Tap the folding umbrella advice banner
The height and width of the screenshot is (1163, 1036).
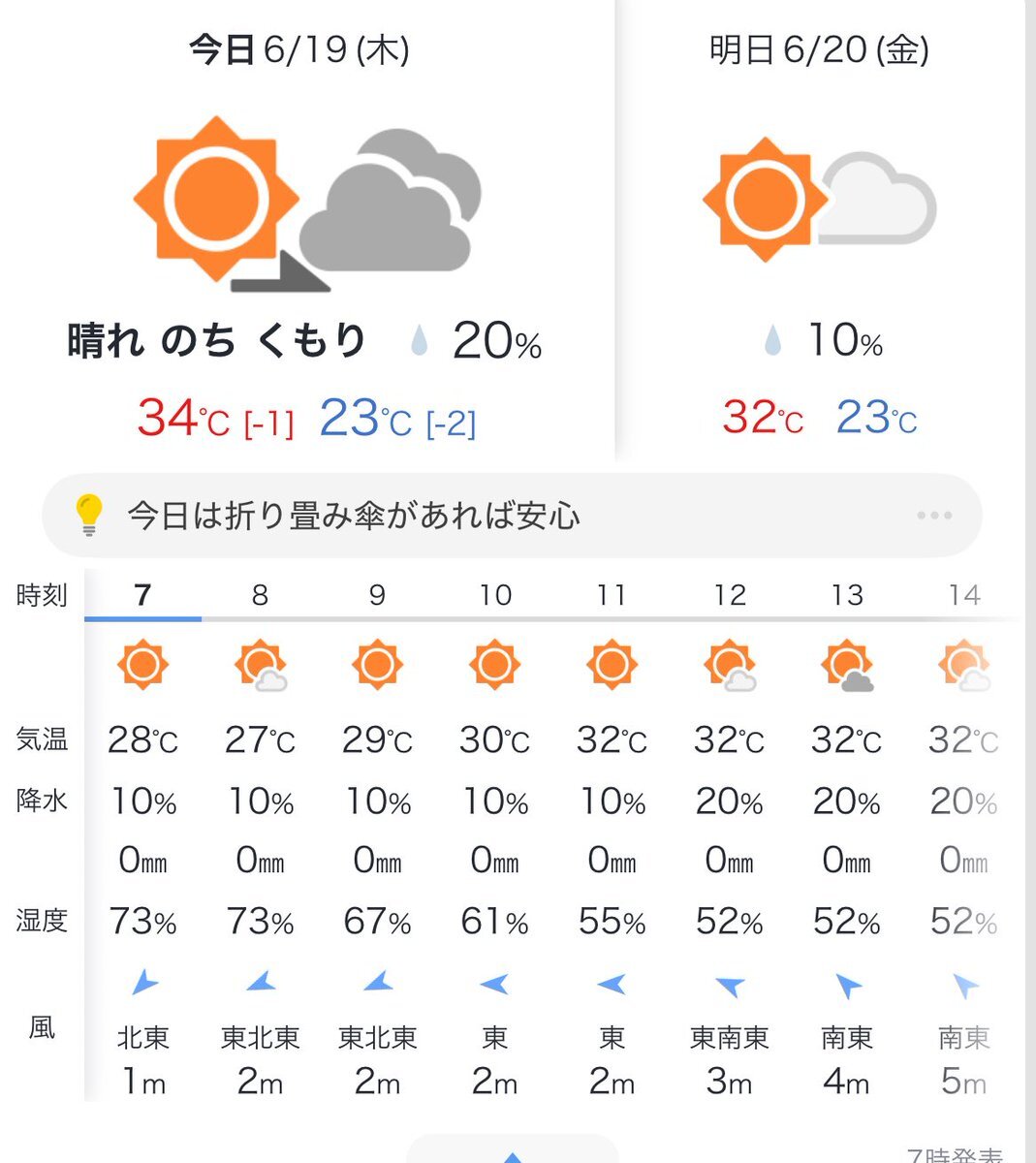tap(512, 516)
